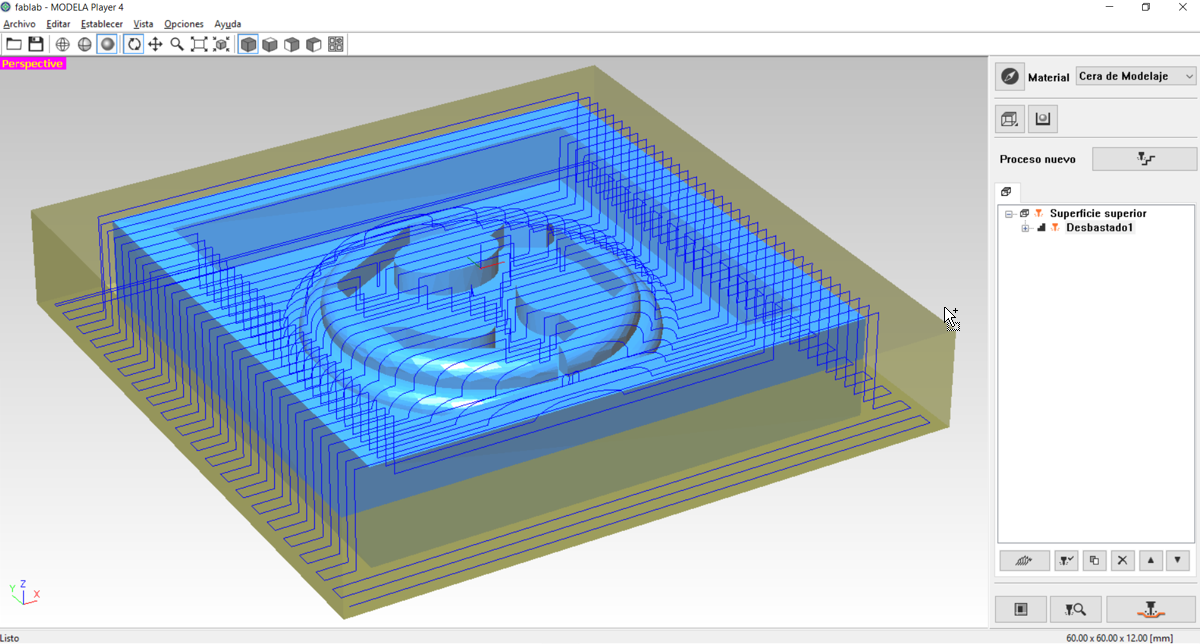Open the Vista menu
1200x644 pixels.
pyautogui.click(x=144, y=24)
